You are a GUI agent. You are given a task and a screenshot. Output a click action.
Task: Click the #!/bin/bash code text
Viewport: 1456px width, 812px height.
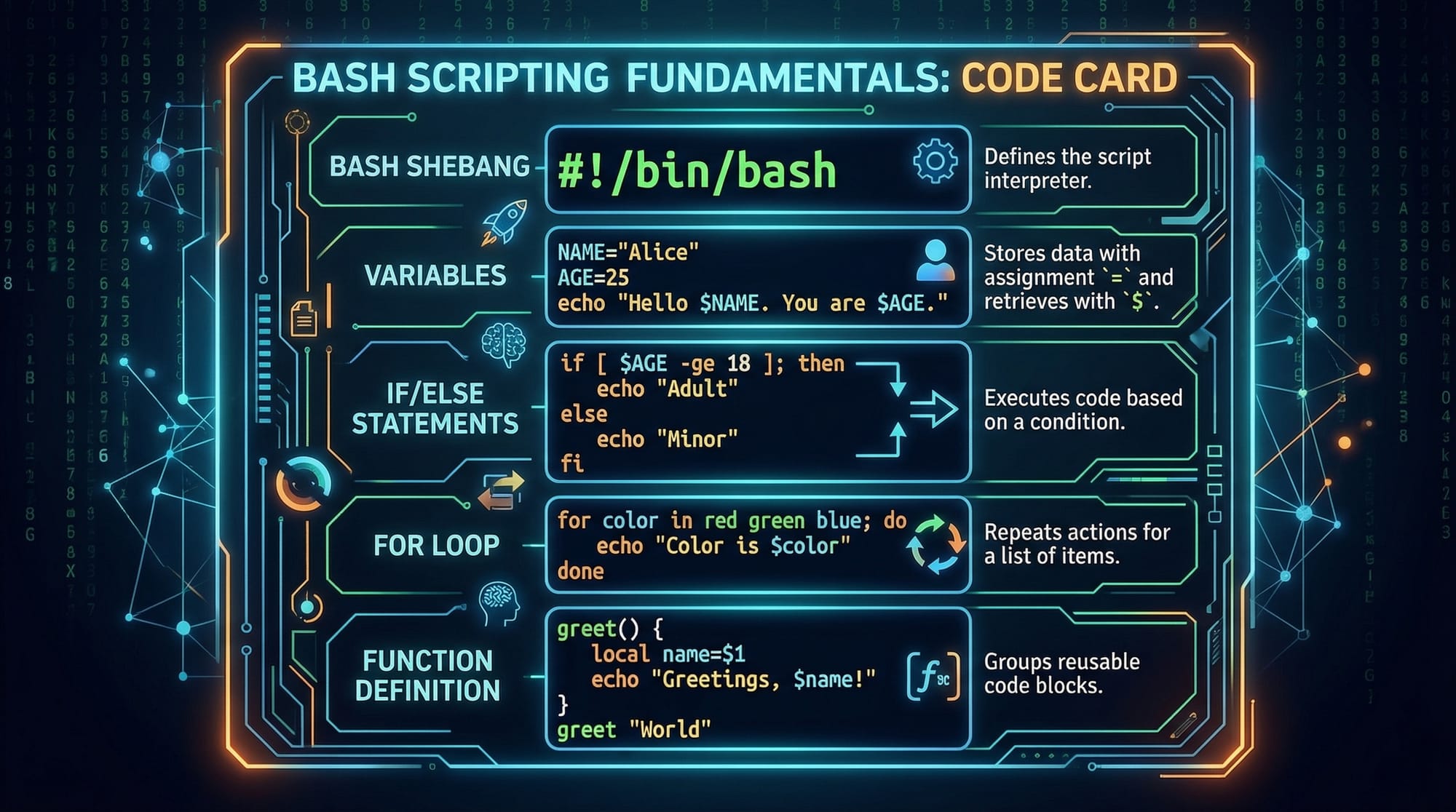(697, 171)
